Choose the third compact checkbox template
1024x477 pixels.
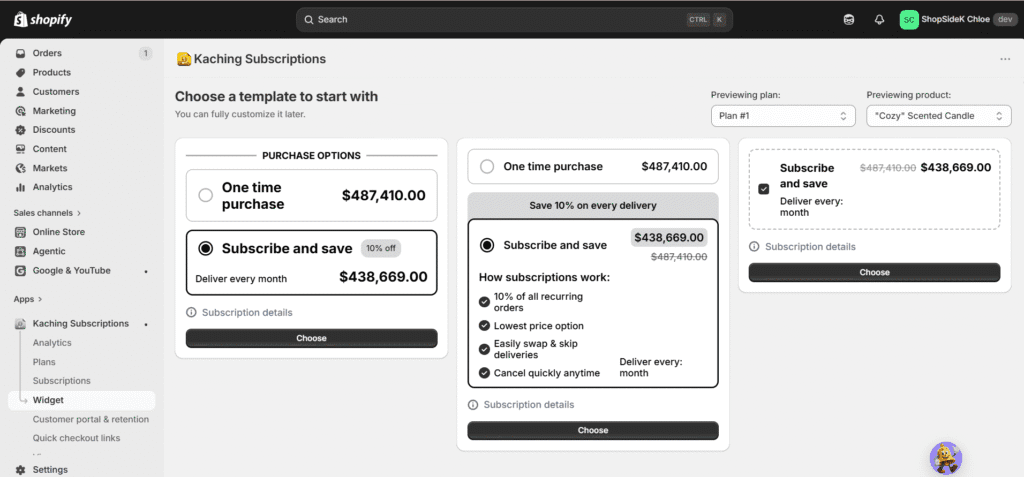[x=874, y=272]
